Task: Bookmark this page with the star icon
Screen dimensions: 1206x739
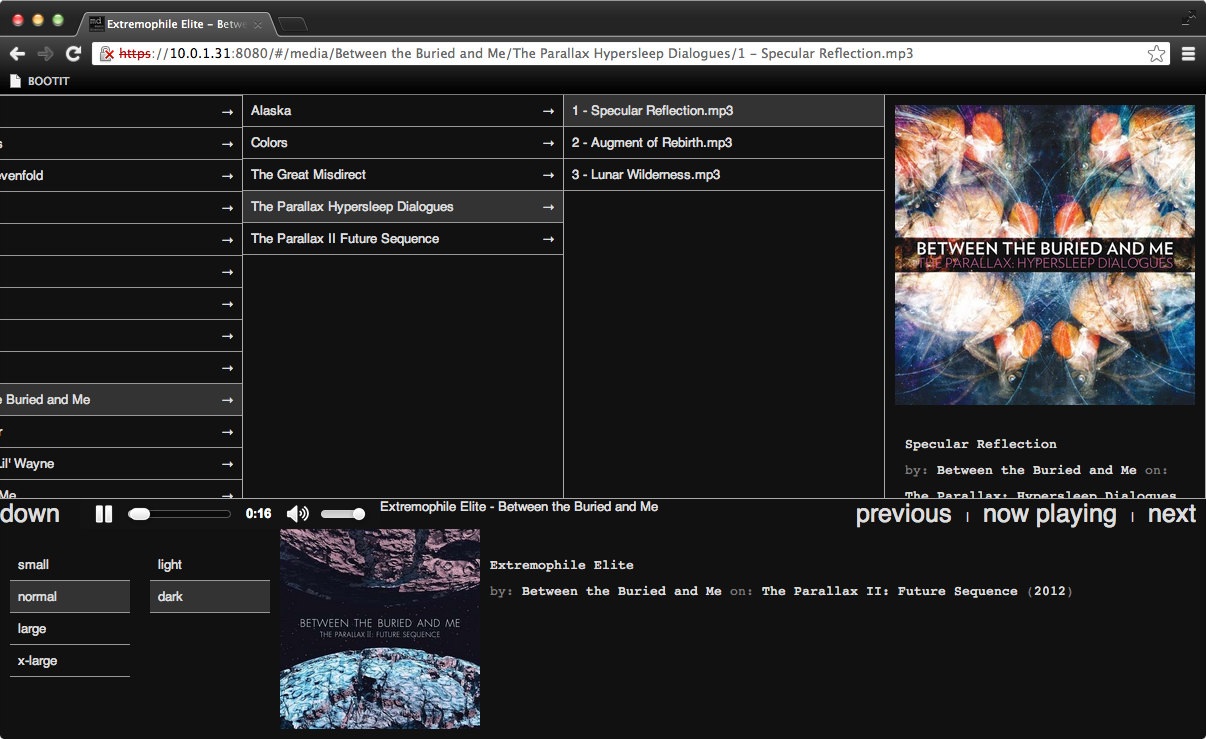Action: click(x=1156, y=54)
